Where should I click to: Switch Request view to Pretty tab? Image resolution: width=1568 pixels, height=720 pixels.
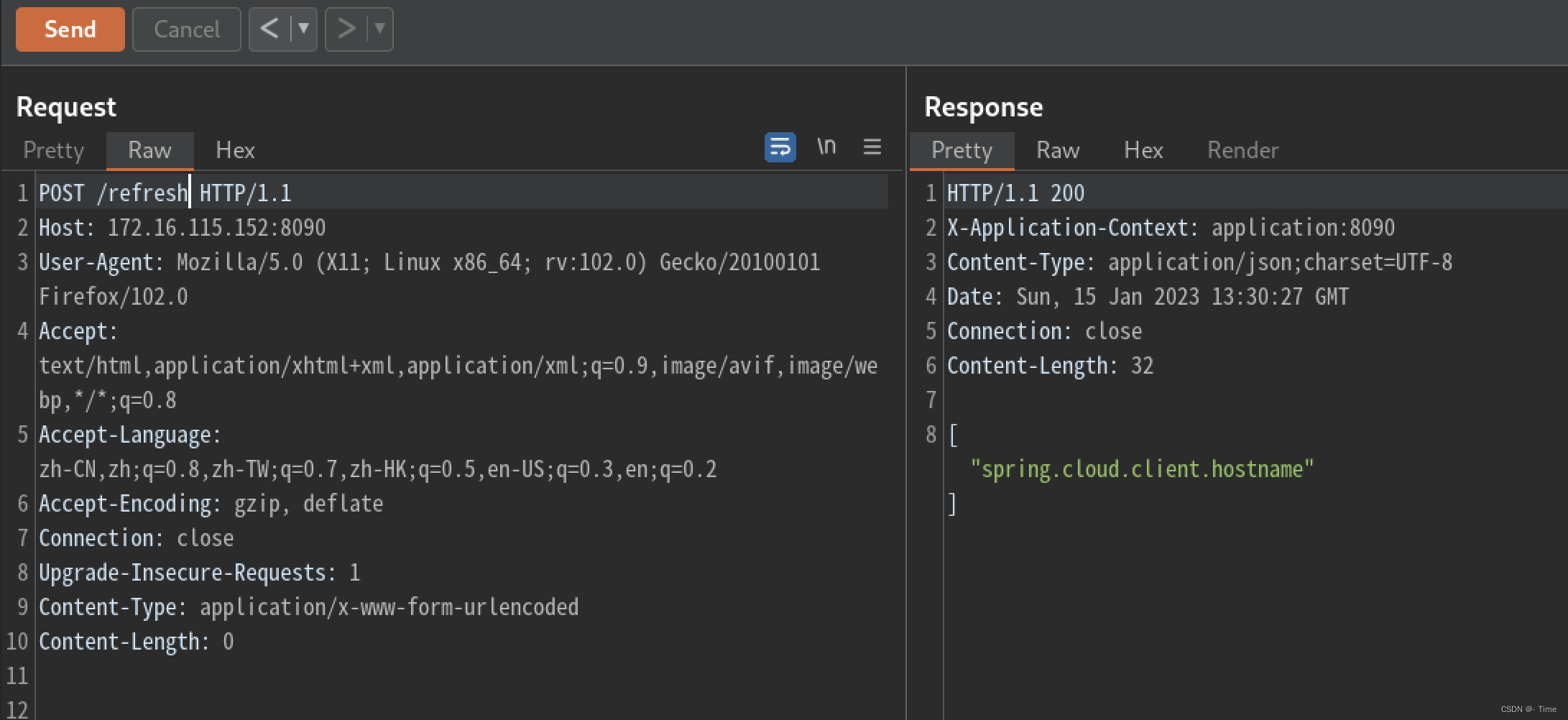coord(54,150)
